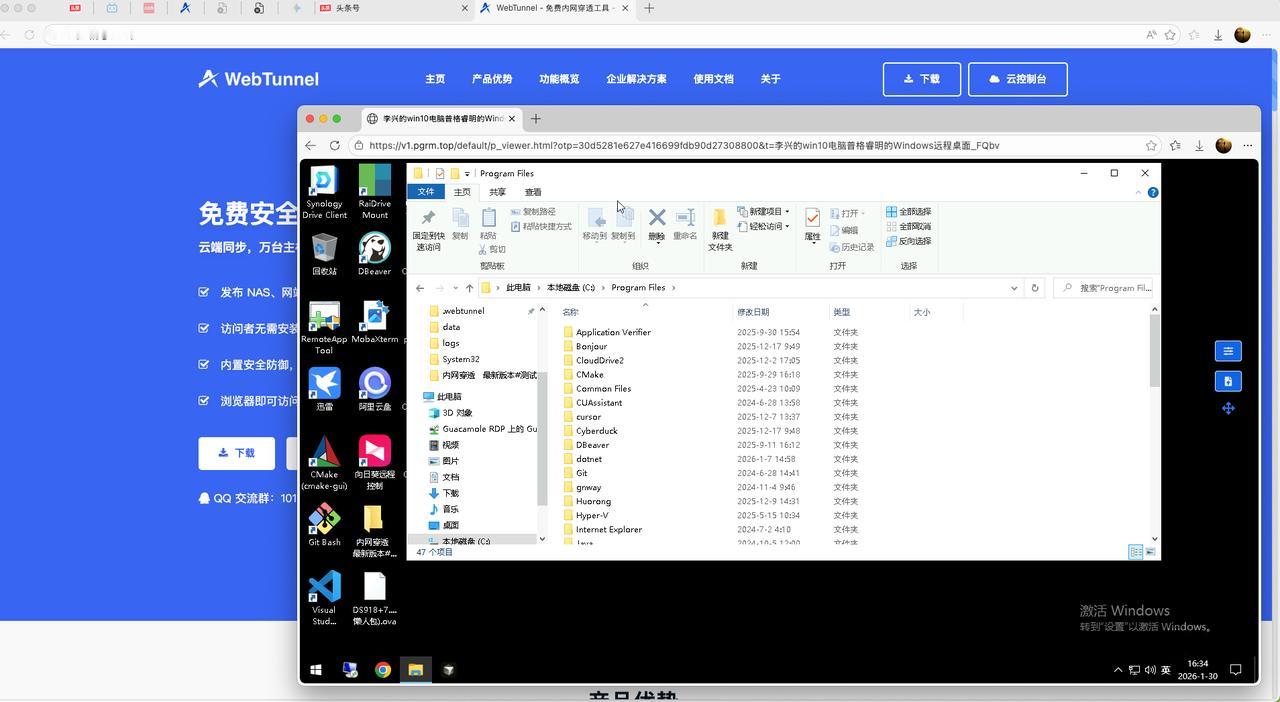
Task: Select the Recycle Bin (回收站) desktop icon
Action: [324, 254]
